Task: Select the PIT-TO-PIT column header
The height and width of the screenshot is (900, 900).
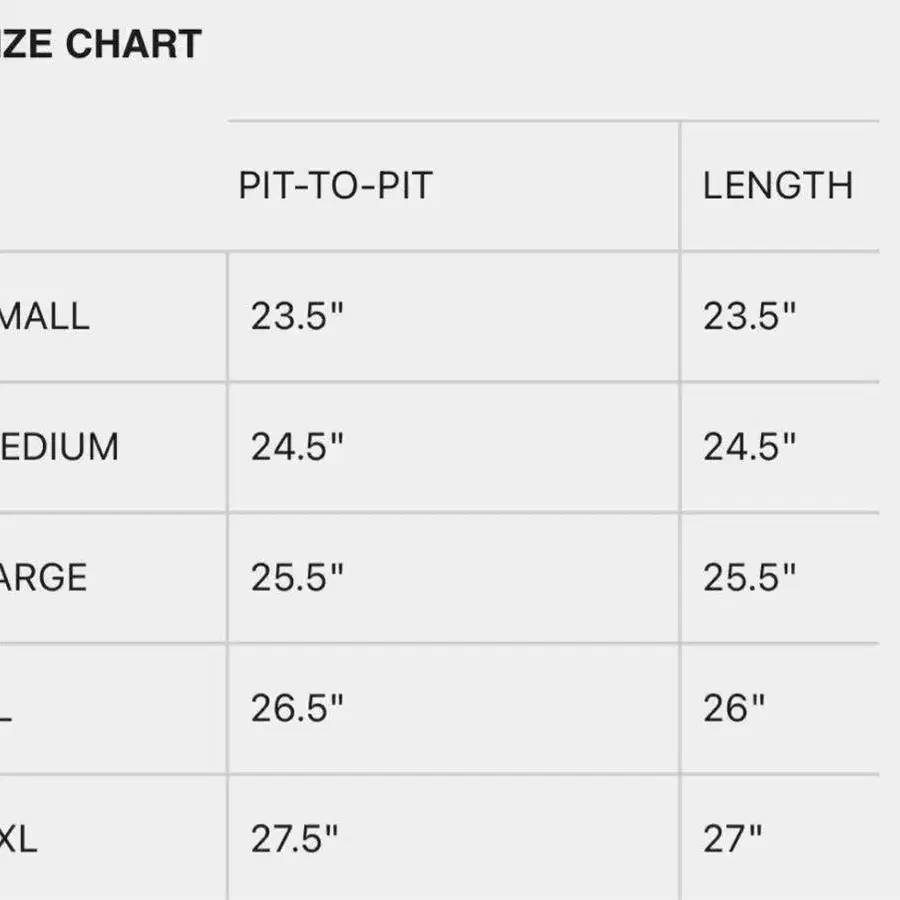Action: [335, 186]
